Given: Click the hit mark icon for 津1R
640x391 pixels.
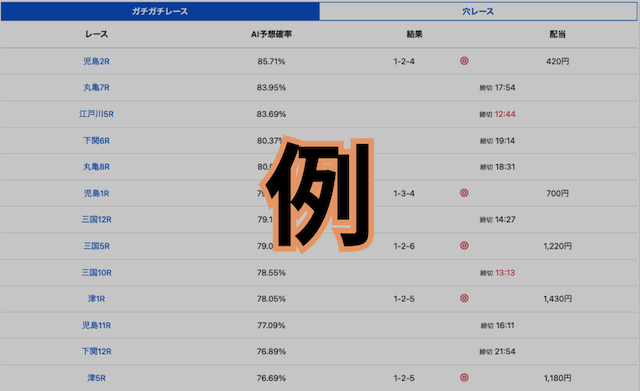Looking at the screenshot, I should click(464, 298).
